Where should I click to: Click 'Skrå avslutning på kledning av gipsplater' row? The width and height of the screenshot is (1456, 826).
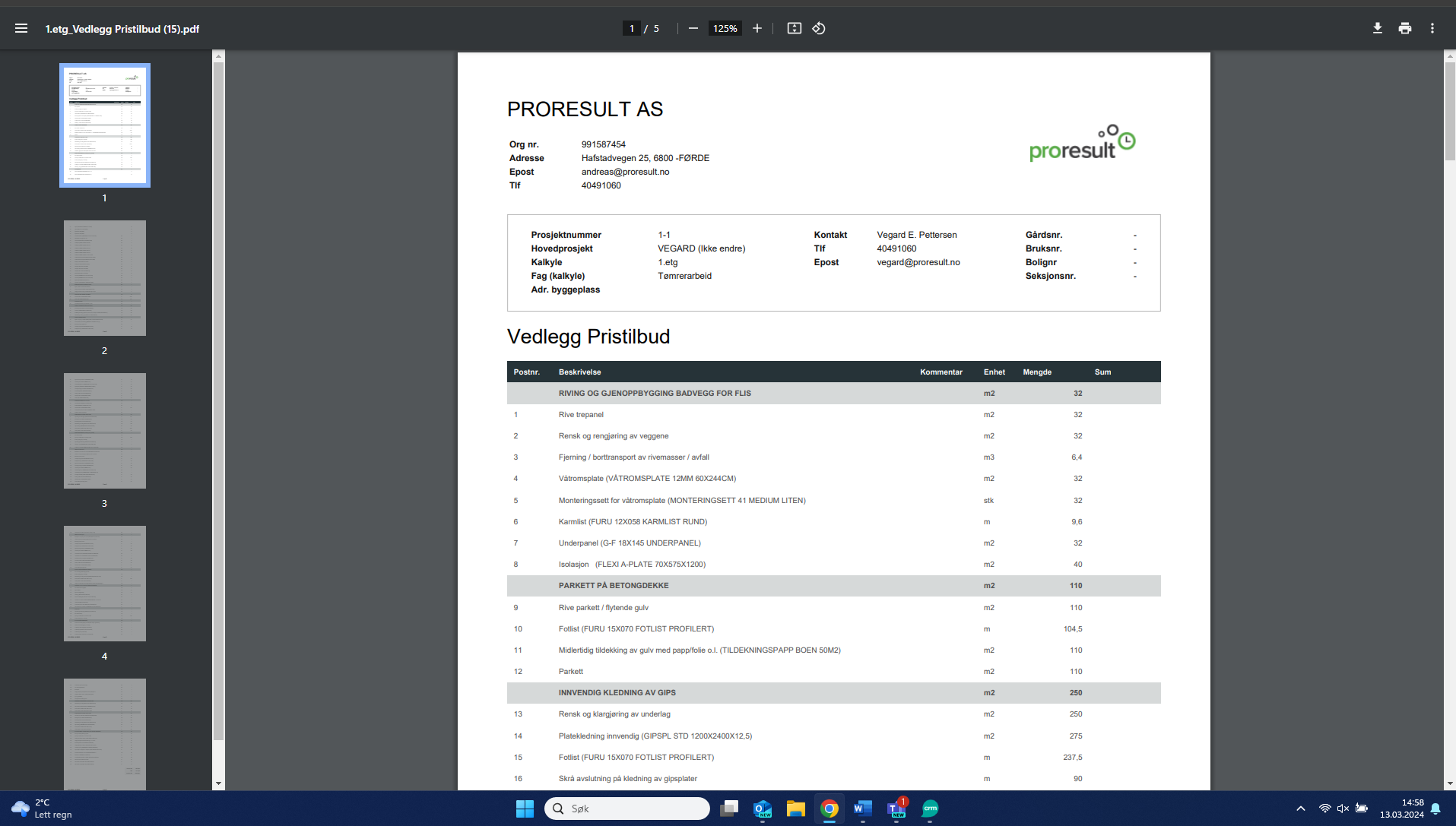(834, 779)
